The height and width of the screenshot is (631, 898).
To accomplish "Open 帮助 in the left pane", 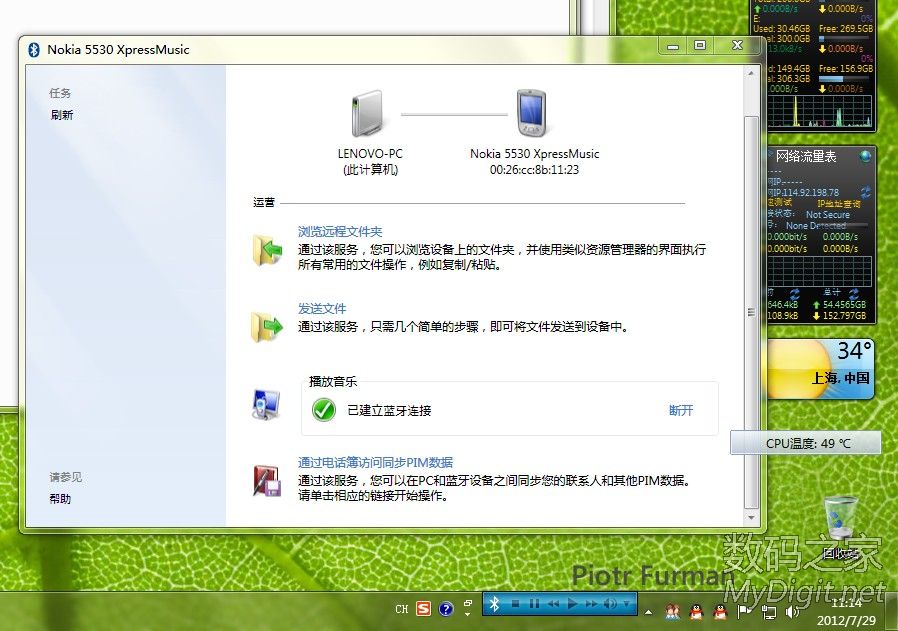I will [60, 498].
